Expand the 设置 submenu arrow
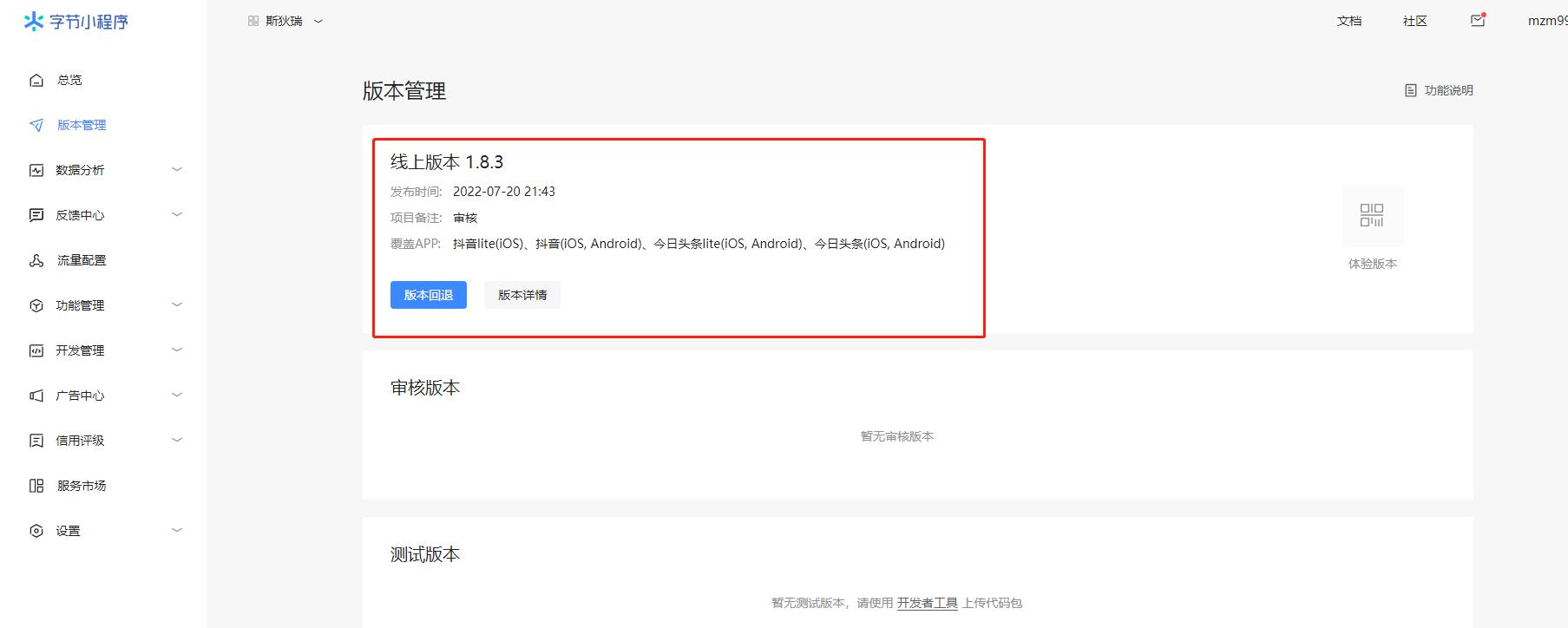 coord(177,530)
